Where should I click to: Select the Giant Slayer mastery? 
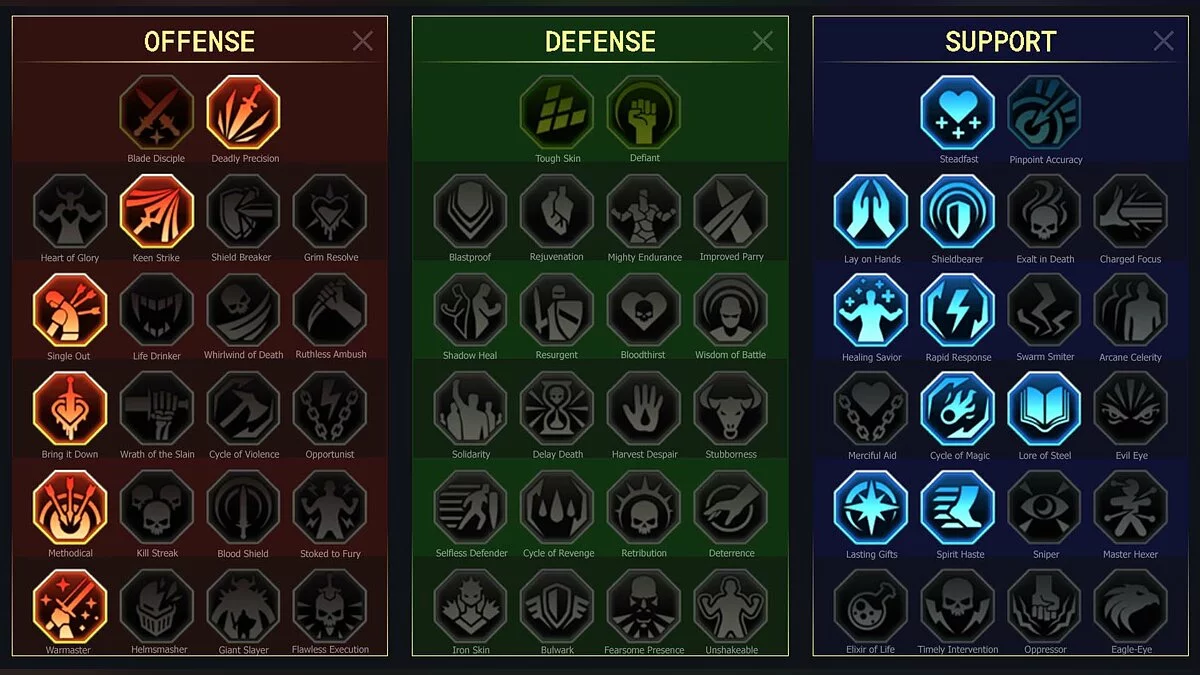coord(243,606)
